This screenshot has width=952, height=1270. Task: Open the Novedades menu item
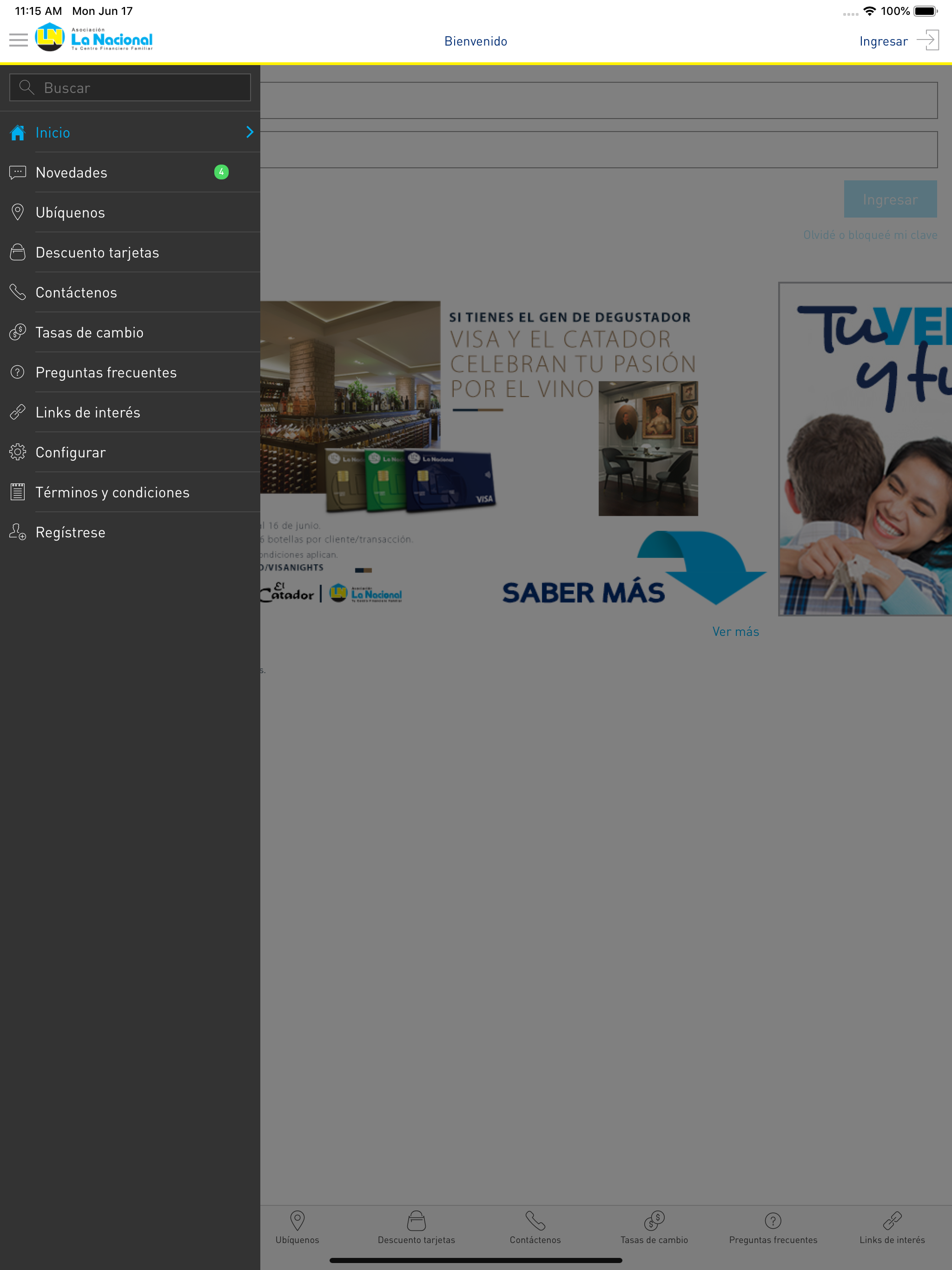[130, 172]
